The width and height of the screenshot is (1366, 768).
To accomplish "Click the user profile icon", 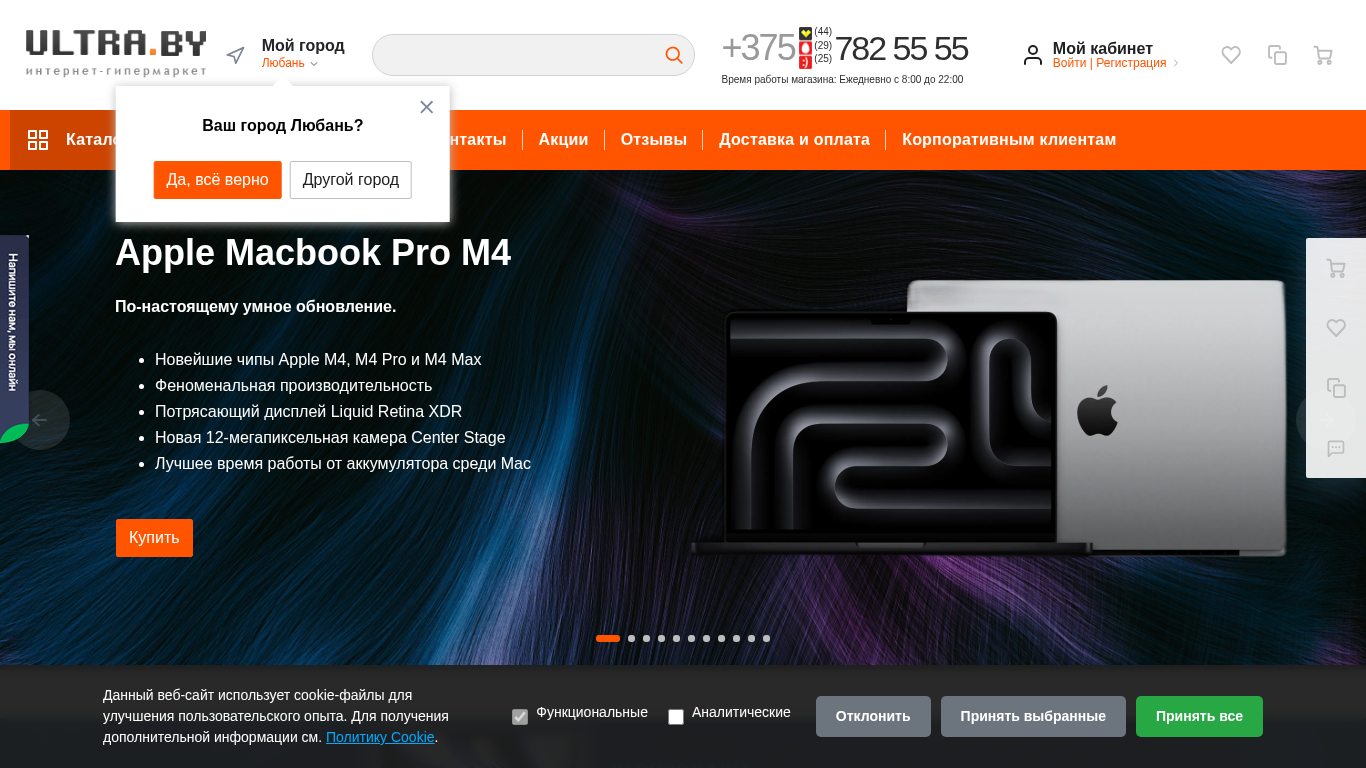I will coord(1033,55).
